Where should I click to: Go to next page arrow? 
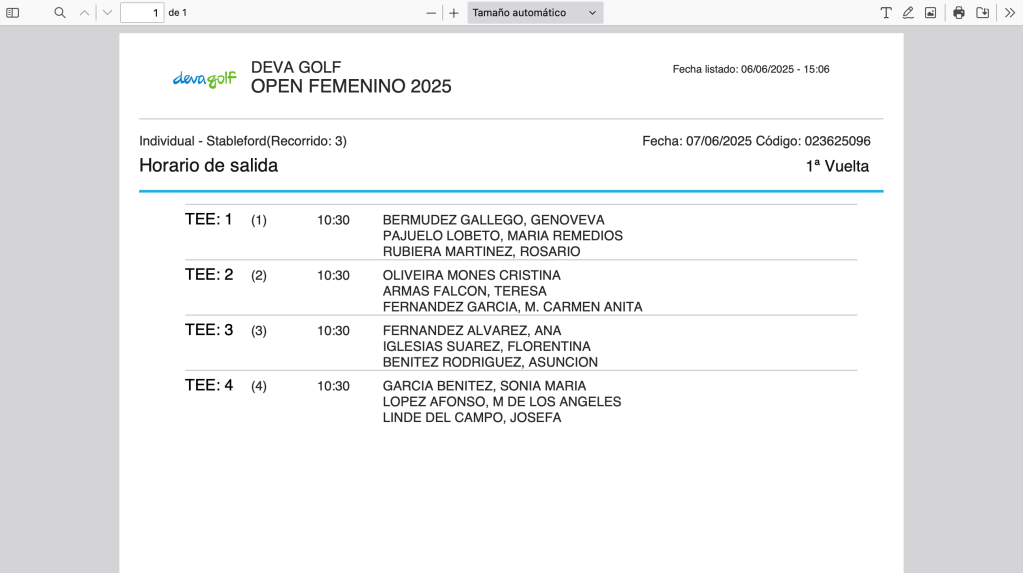pyautogui.click(x=107, y=13)
